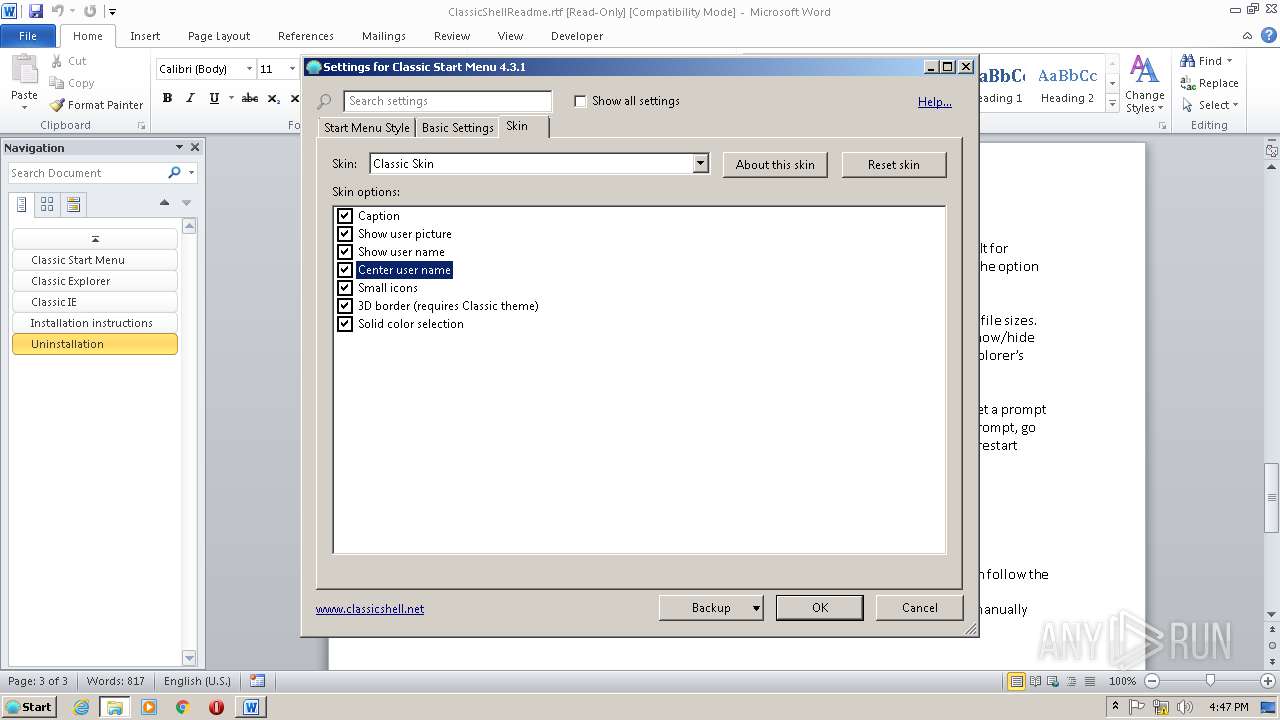
Task: Uncheck Show user name option
Action: [x=345, y=252]
